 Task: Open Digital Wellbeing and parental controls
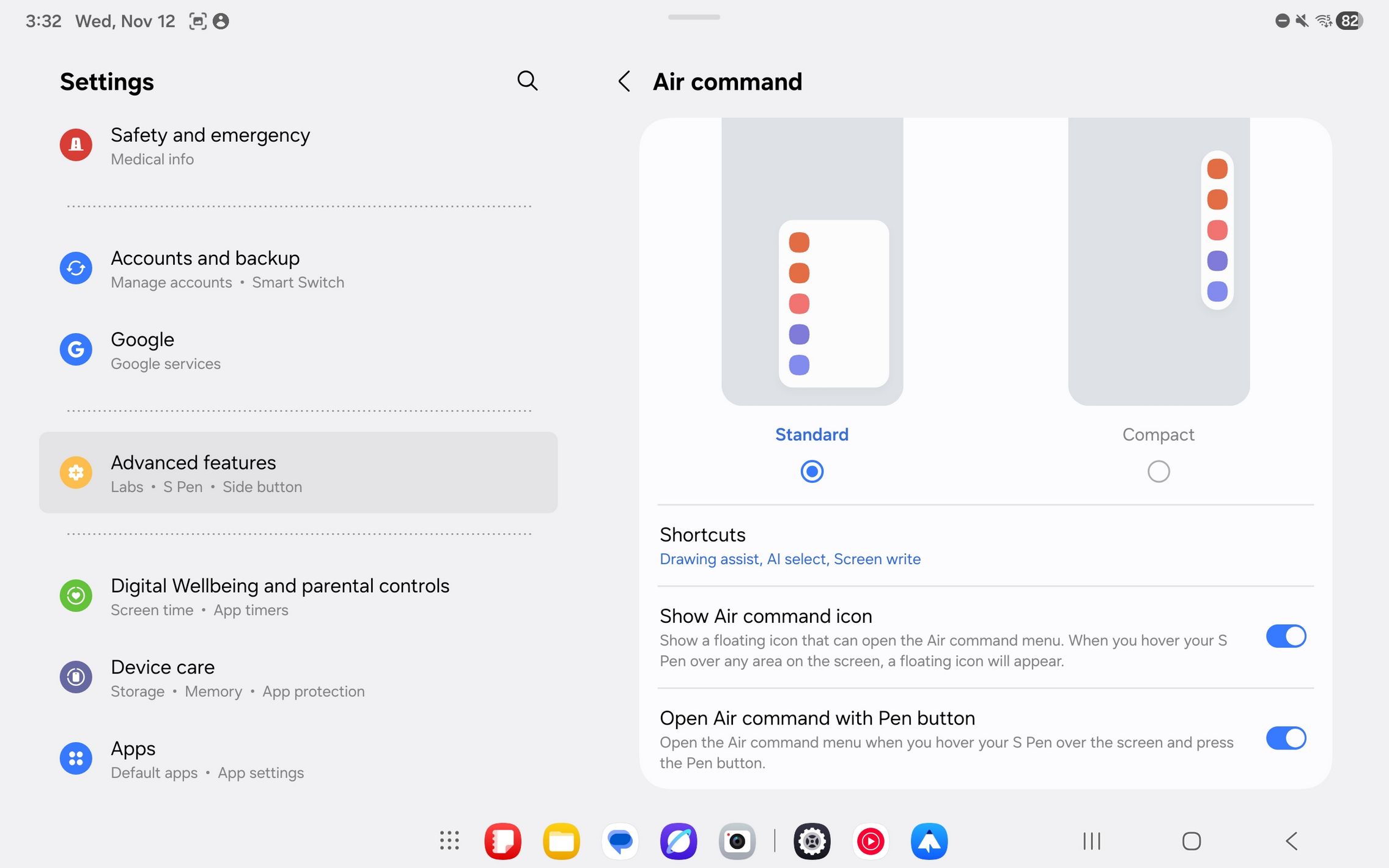[280, 596]
